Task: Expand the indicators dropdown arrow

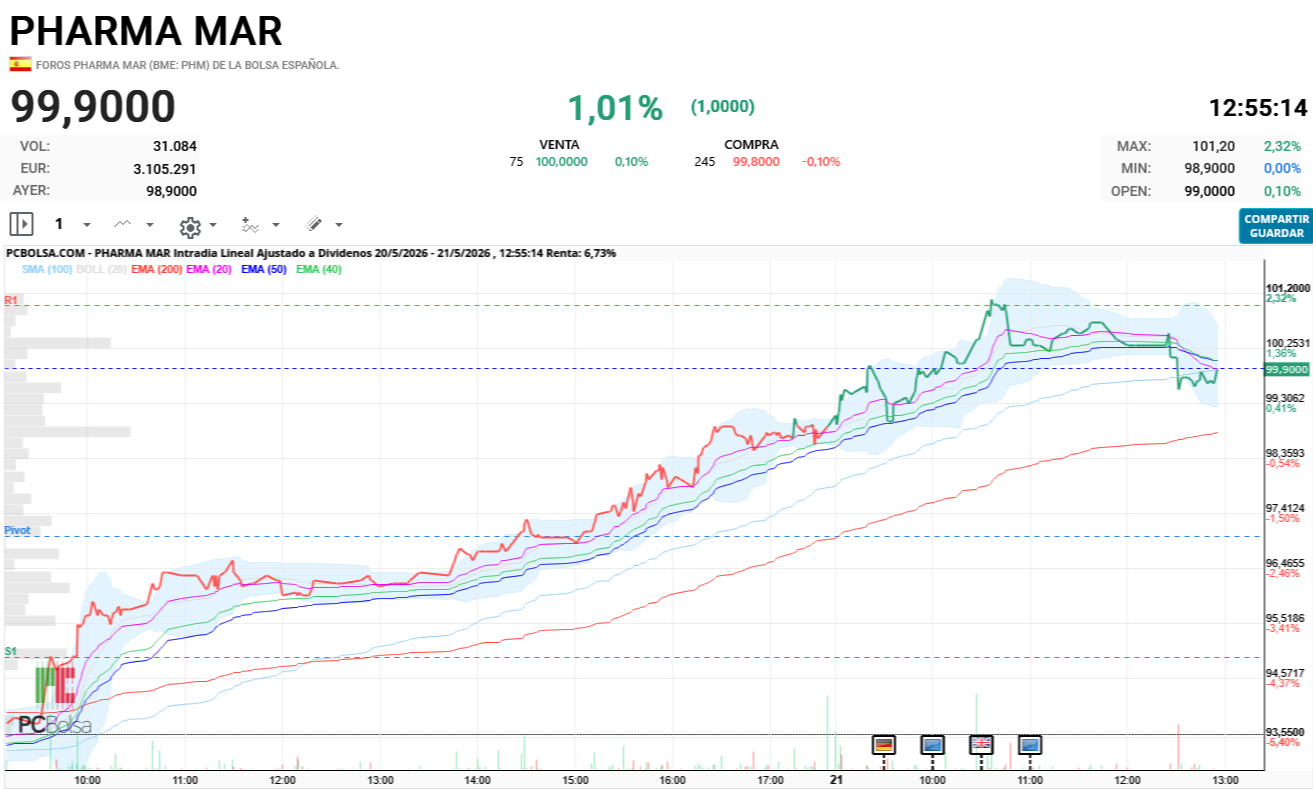Action: 276,225
